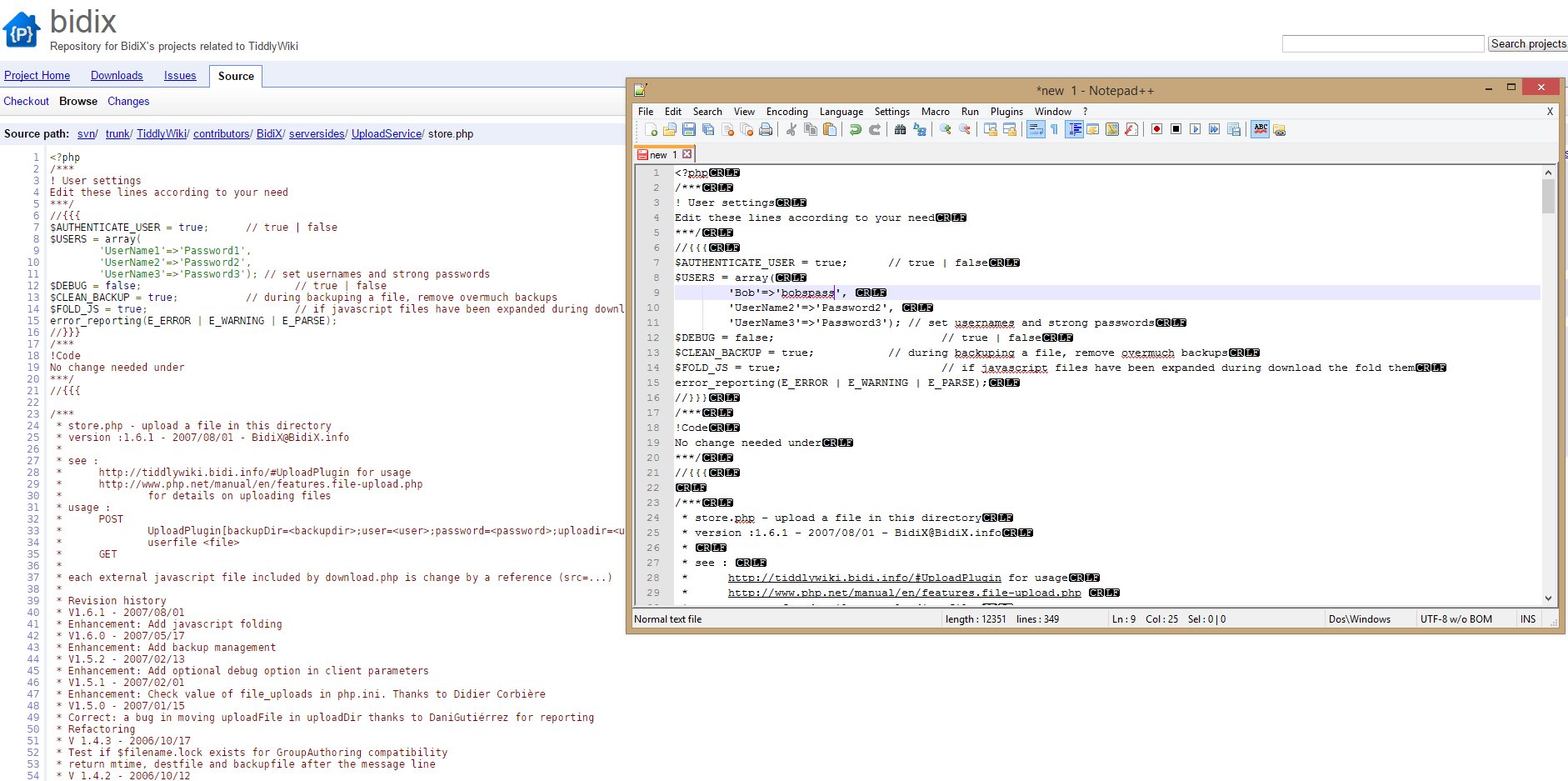Select the 'new 1' document tab

[664, 154]
